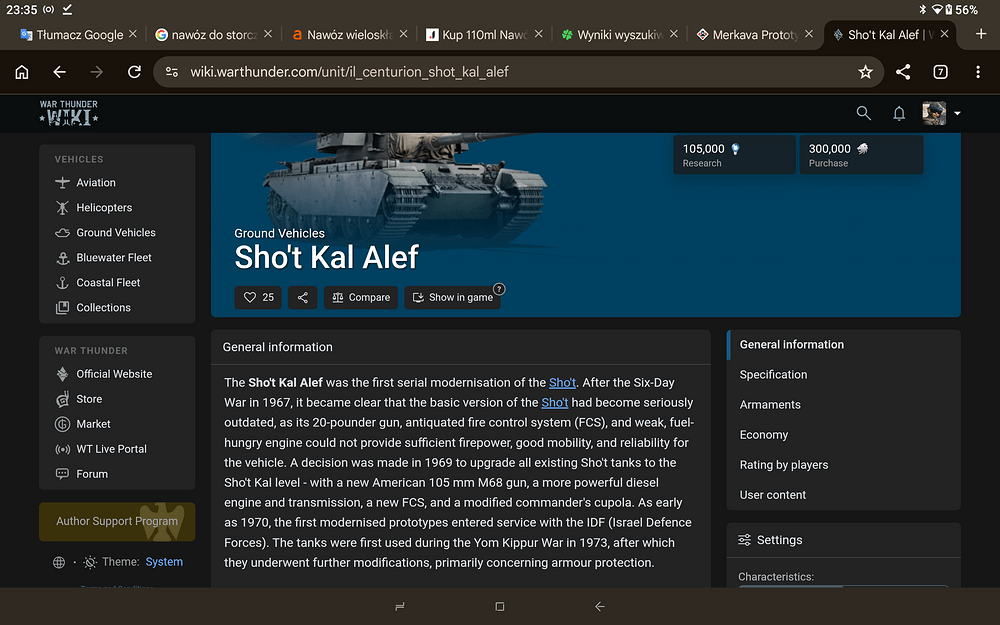
Task: Tap Android back button
Action: (599, 607)
